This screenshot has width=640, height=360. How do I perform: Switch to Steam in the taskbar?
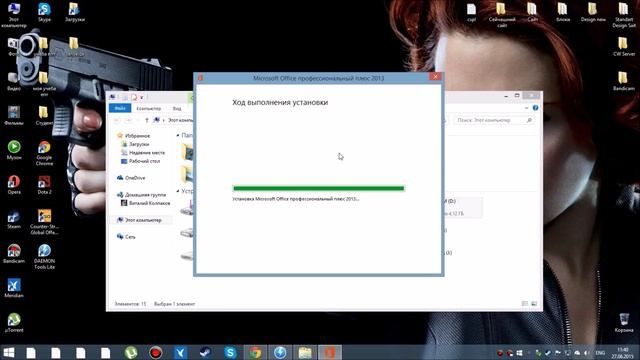pos(205,353)
